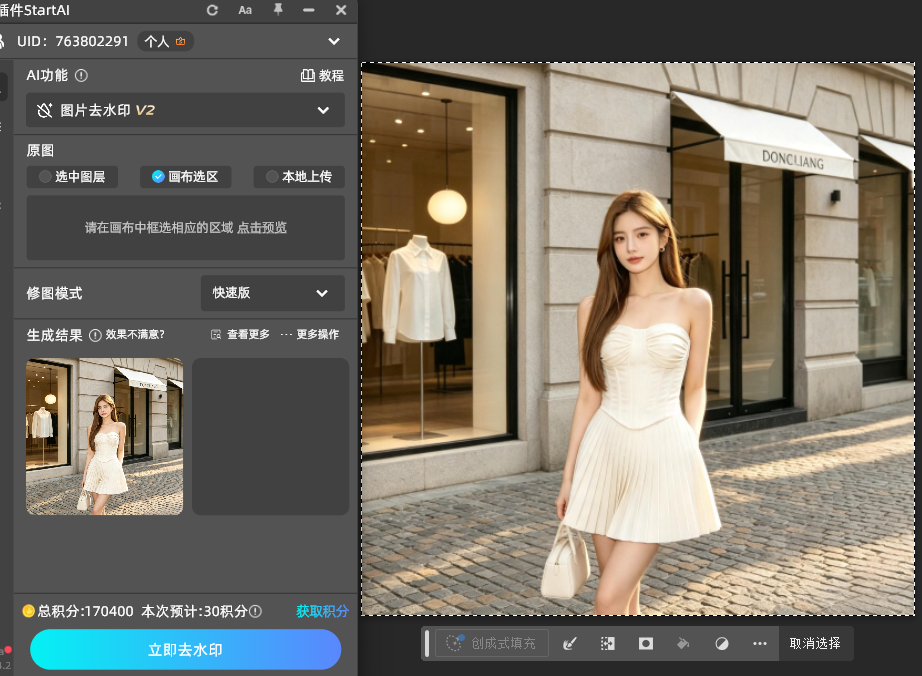The width and height of the screenshot is (922, 676).
Task: Open the three-dot more options in taskbar
Action: click(x=760, y=644)
